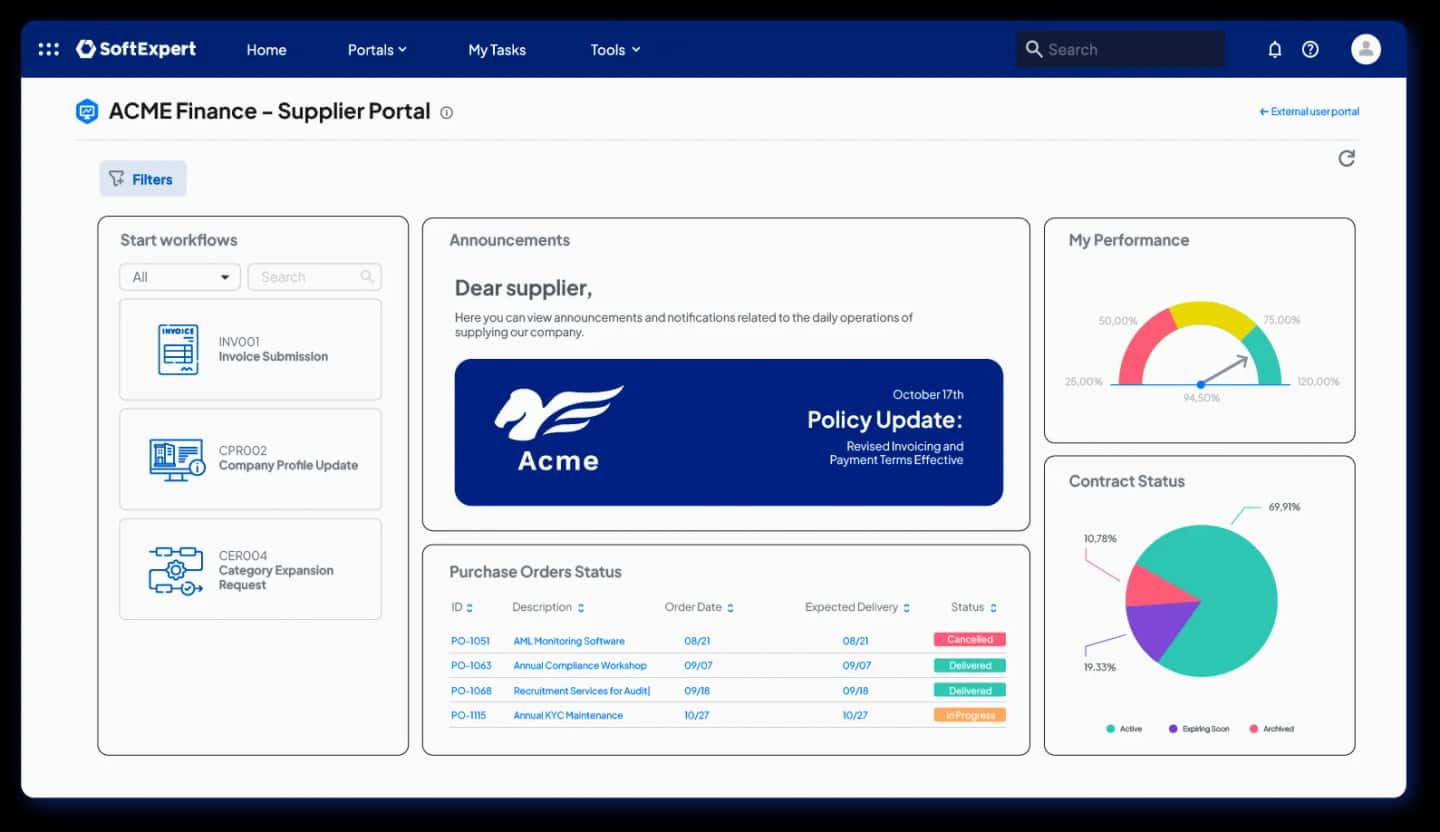The image size is (1440, 832).
Task: Open purchase order PO-1051
Action: pyautogui.click(x=471, y=640)
